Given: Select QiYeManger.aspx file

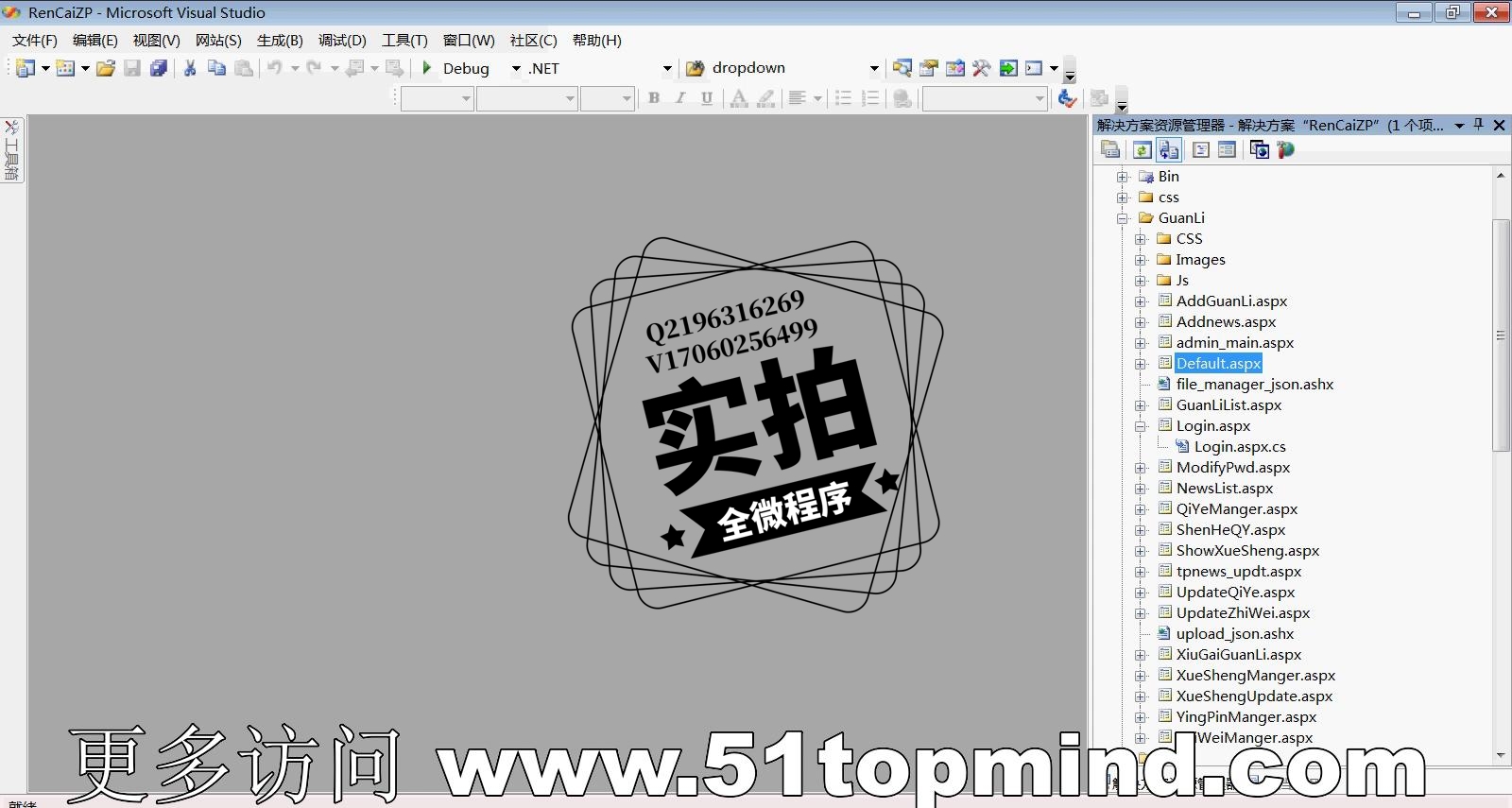Looking at the screenshot, I should tap(1237, 509).
